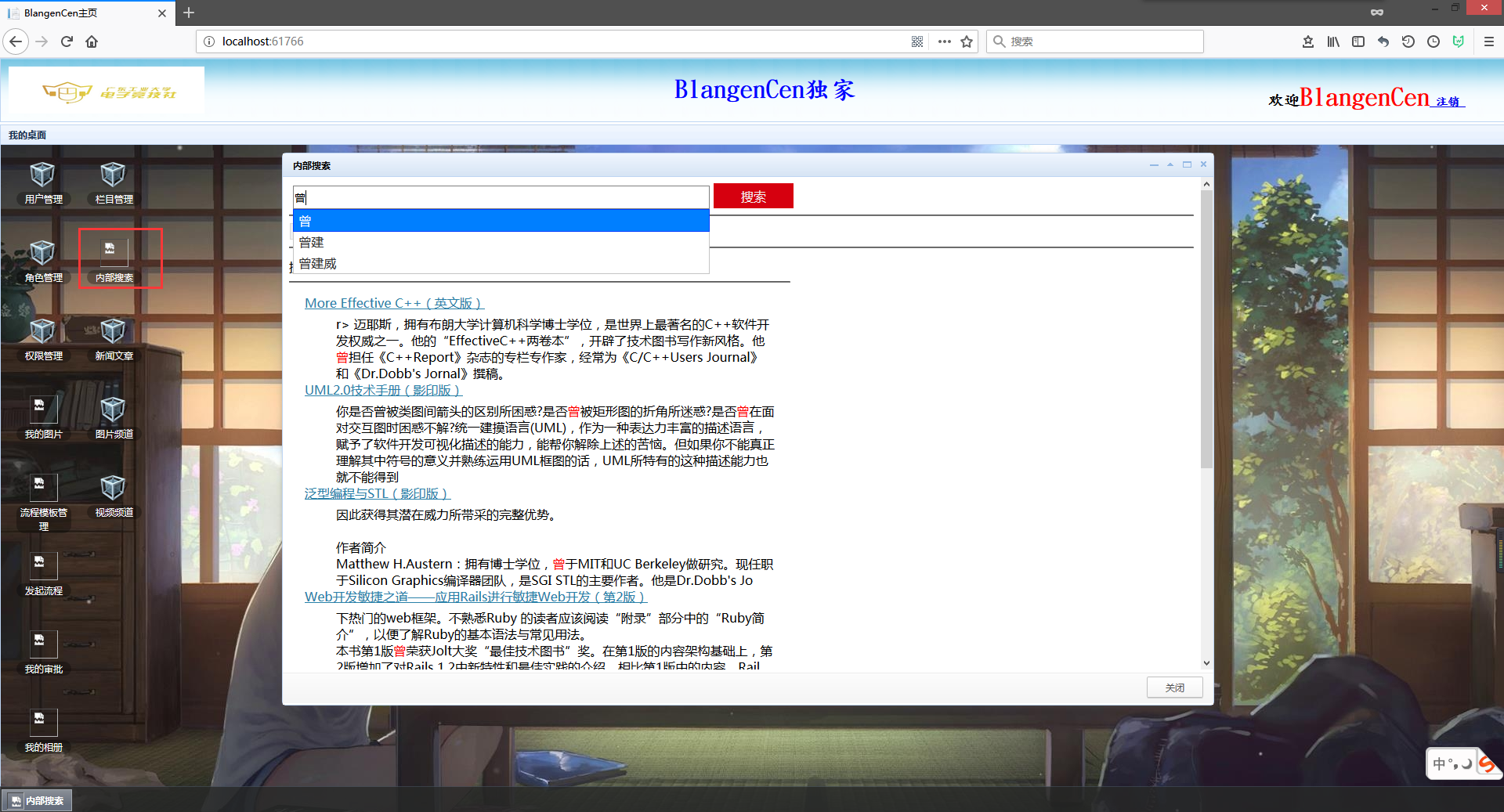Open new browser tab with plus
The image size is (1504, 812).
189,13
